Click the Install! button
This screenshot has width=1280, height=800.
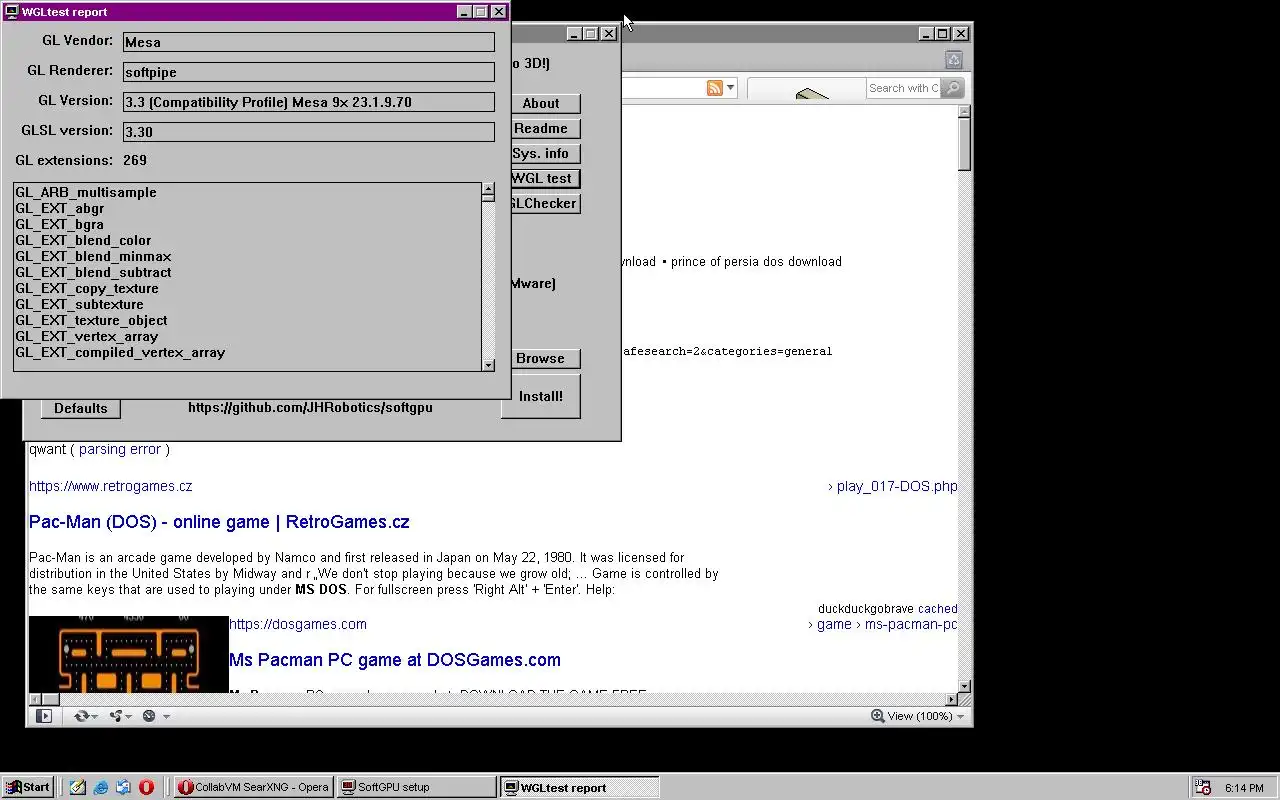click(x=541, y=396)
